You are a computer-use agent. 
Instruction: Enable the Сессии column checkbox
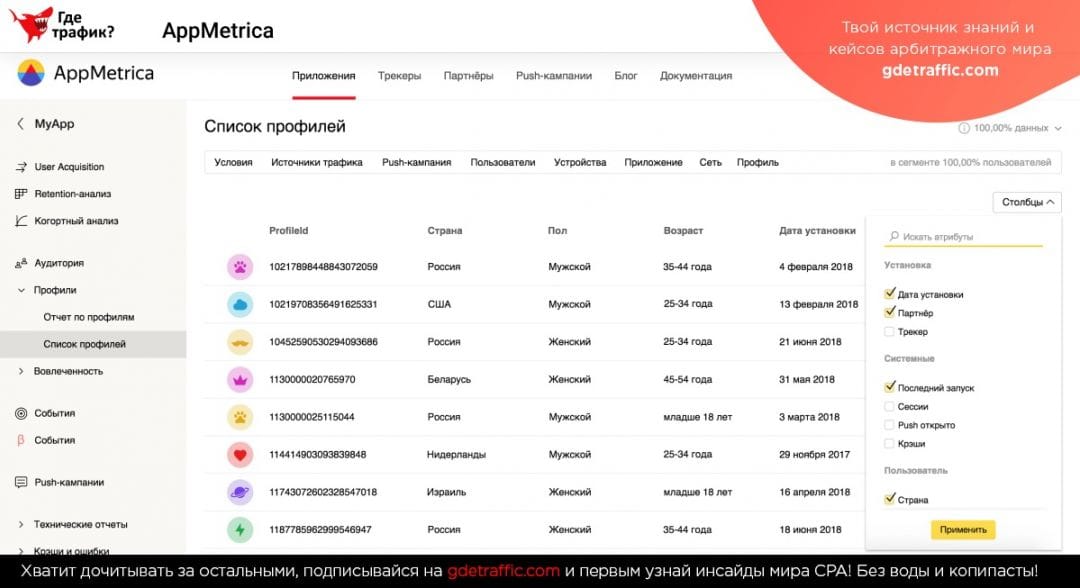[x=889, y=406]
